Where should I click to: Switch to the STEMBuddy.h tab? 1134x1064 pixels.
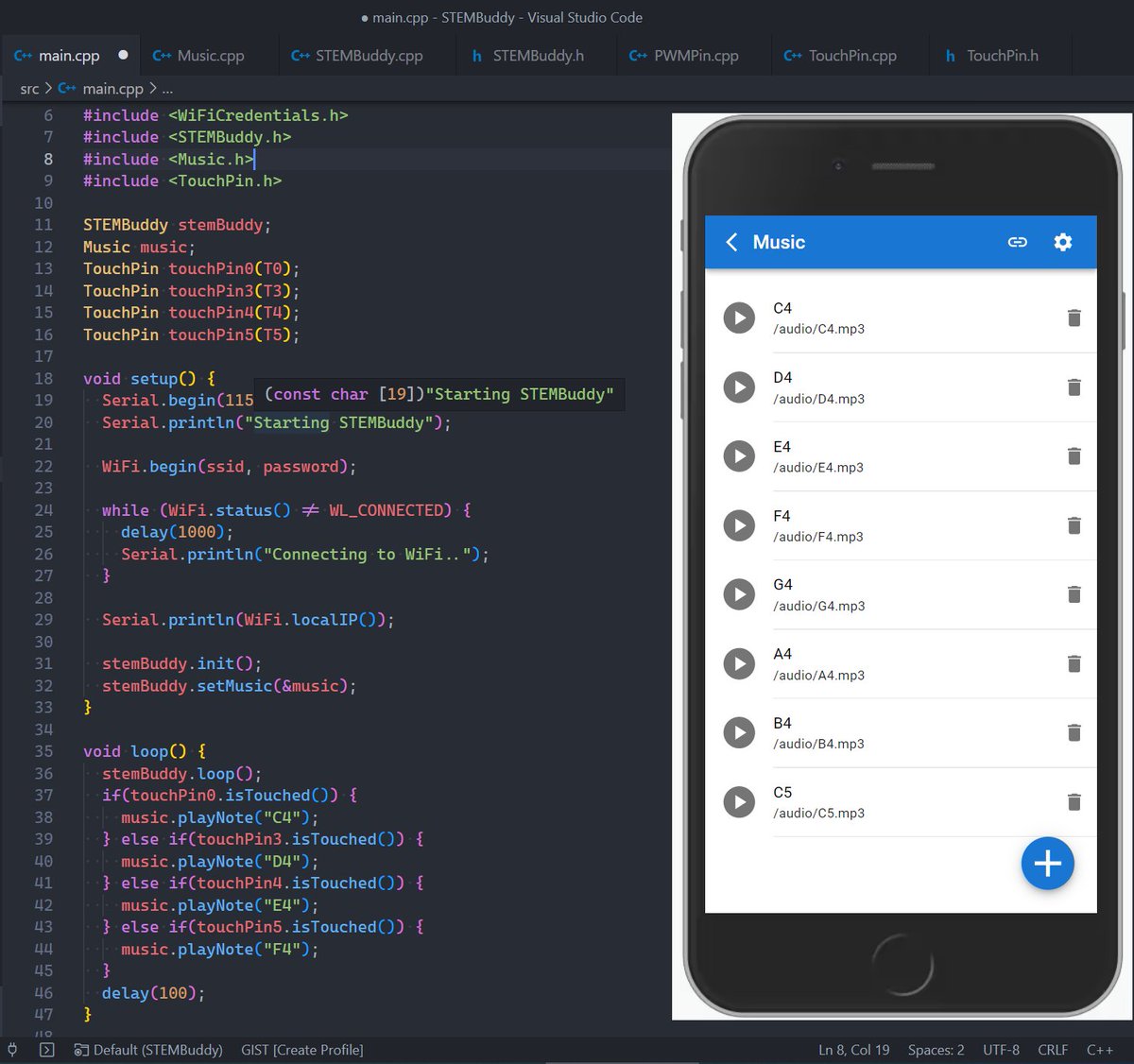click(x=538, y=56)
